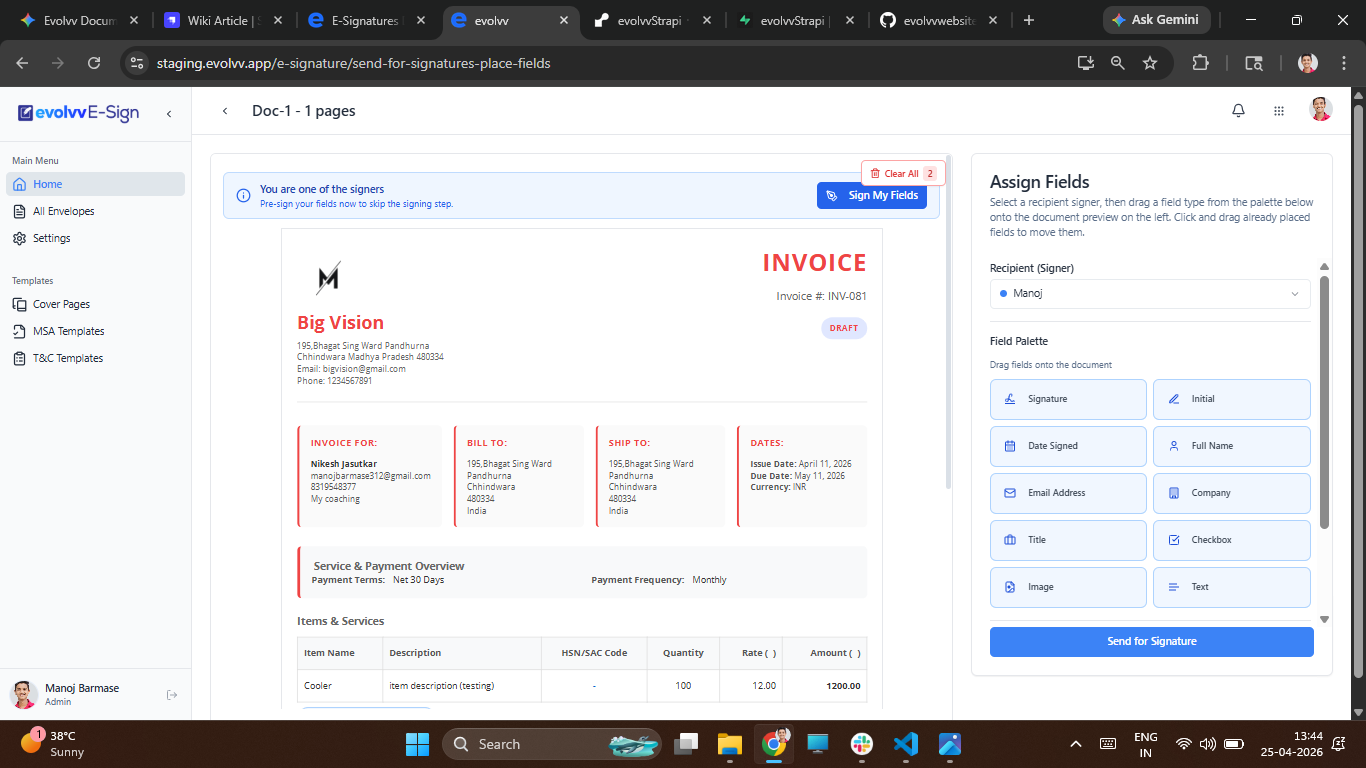Click the field palette scroll-down arrow
1366x768 pixels.
coord(1325,620)
